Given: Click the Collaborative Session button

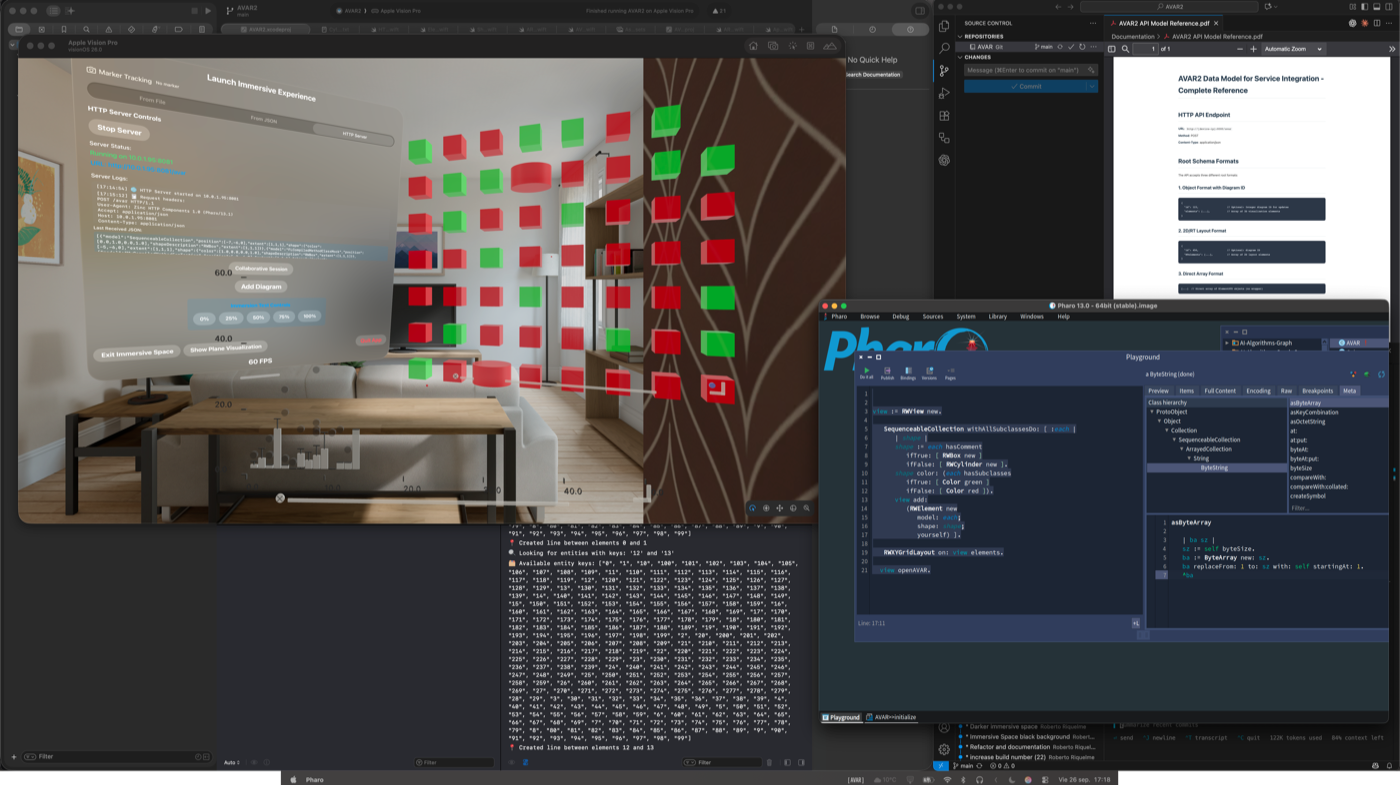Looking at the screenshot, I should pos(262,269).
